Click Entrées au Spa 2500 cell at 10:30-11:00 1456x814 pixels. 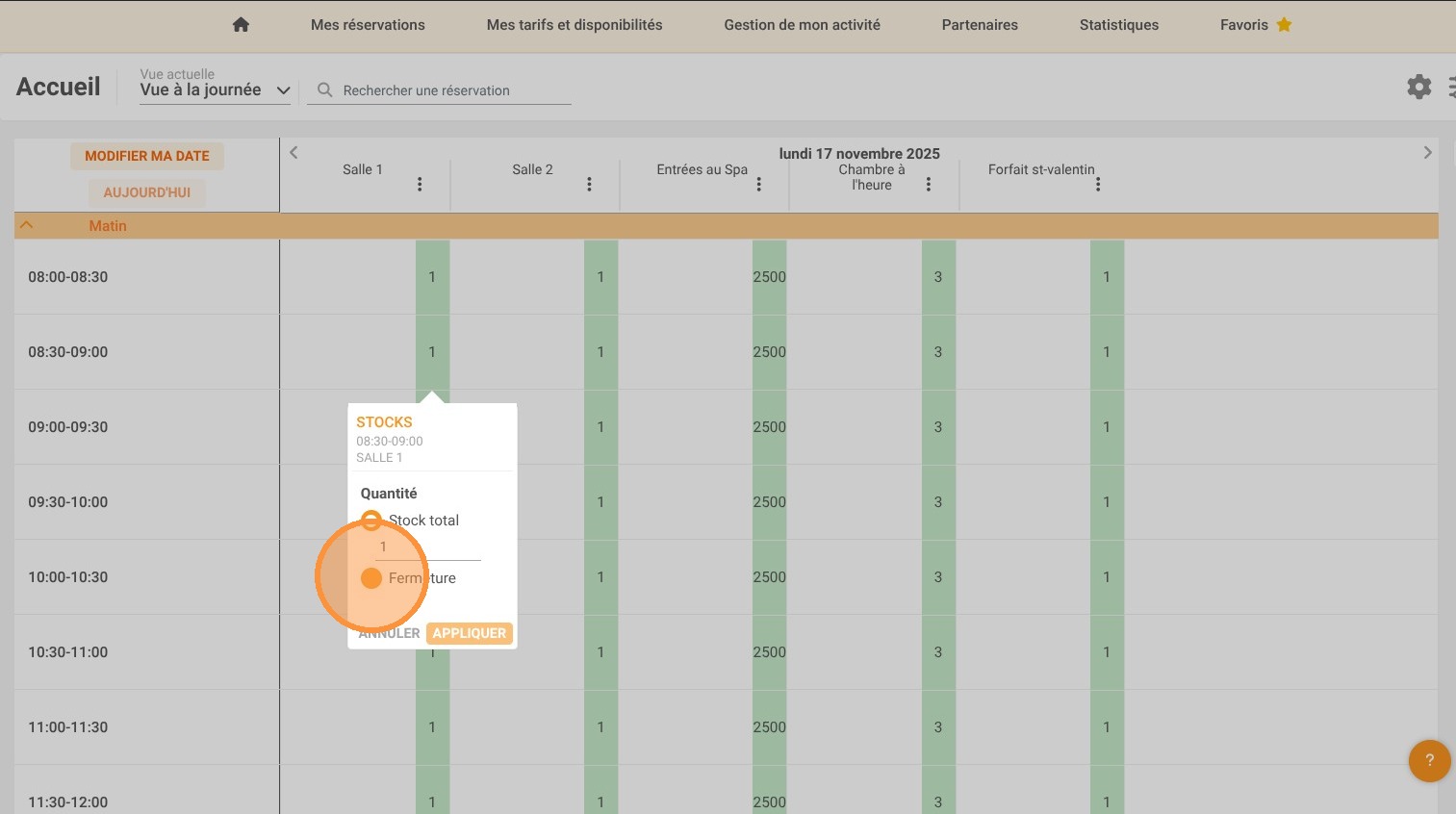point(769,652)
